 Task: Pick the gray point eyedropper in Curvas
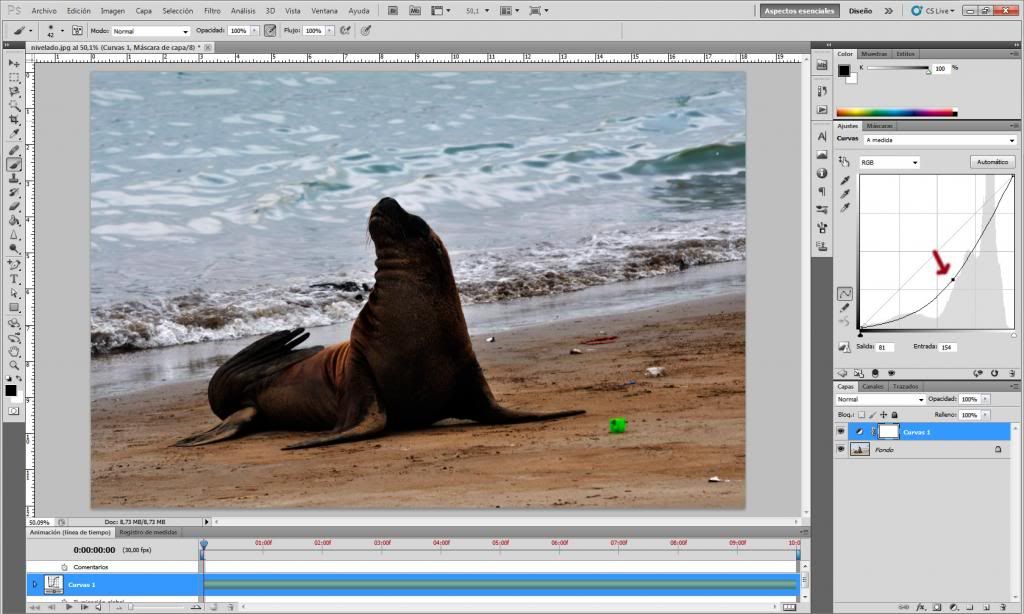845,194
